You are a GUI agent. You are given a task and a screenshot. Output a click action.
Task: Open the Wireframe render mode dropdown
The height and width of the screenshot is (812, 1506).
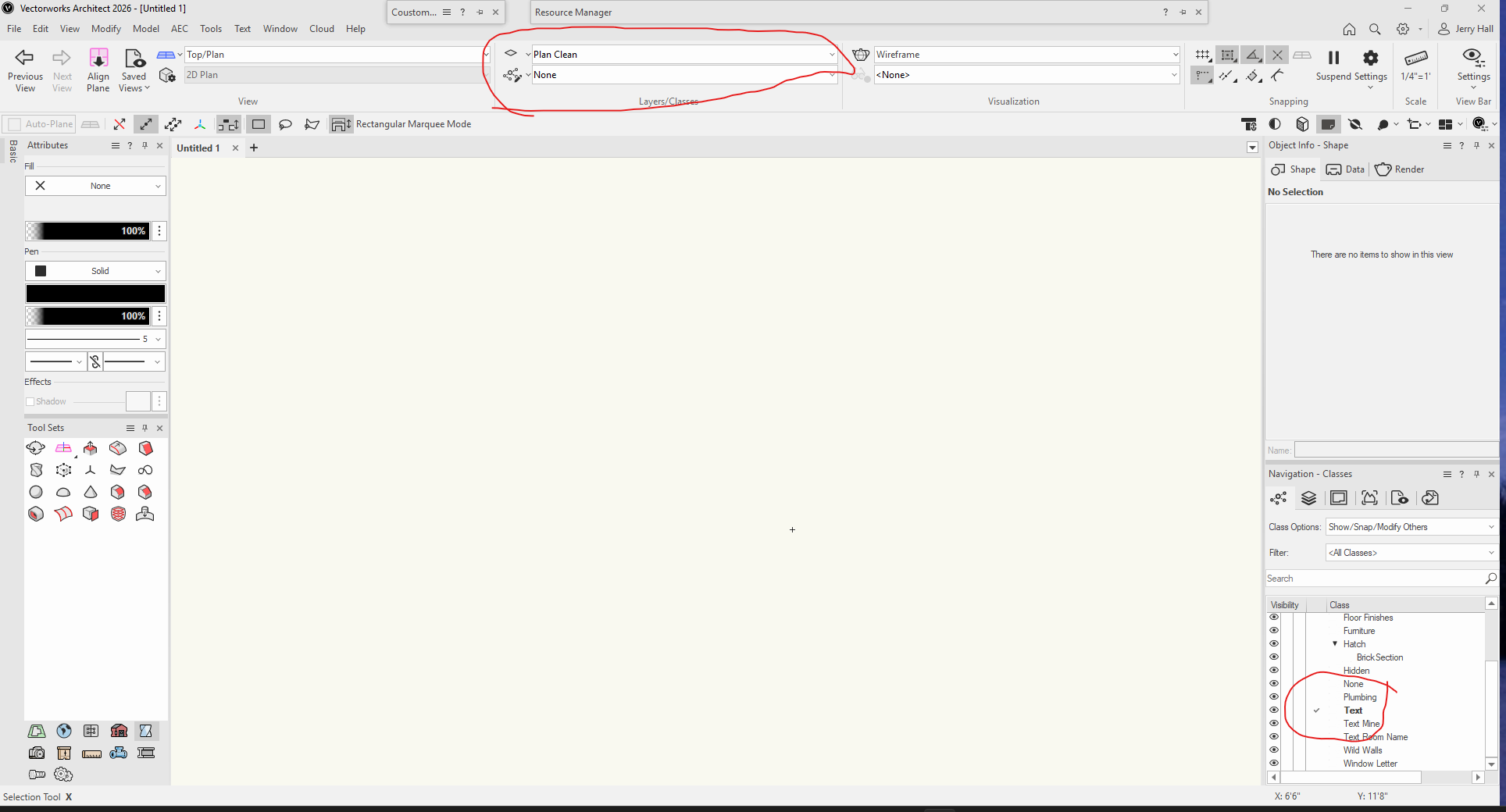(x=1026, y=55)
